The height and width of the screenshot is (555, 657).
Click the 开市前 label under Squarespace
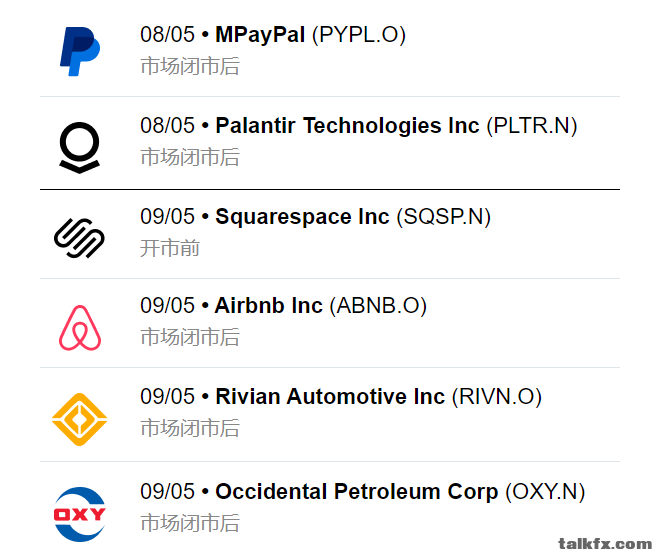coord(170,248)
